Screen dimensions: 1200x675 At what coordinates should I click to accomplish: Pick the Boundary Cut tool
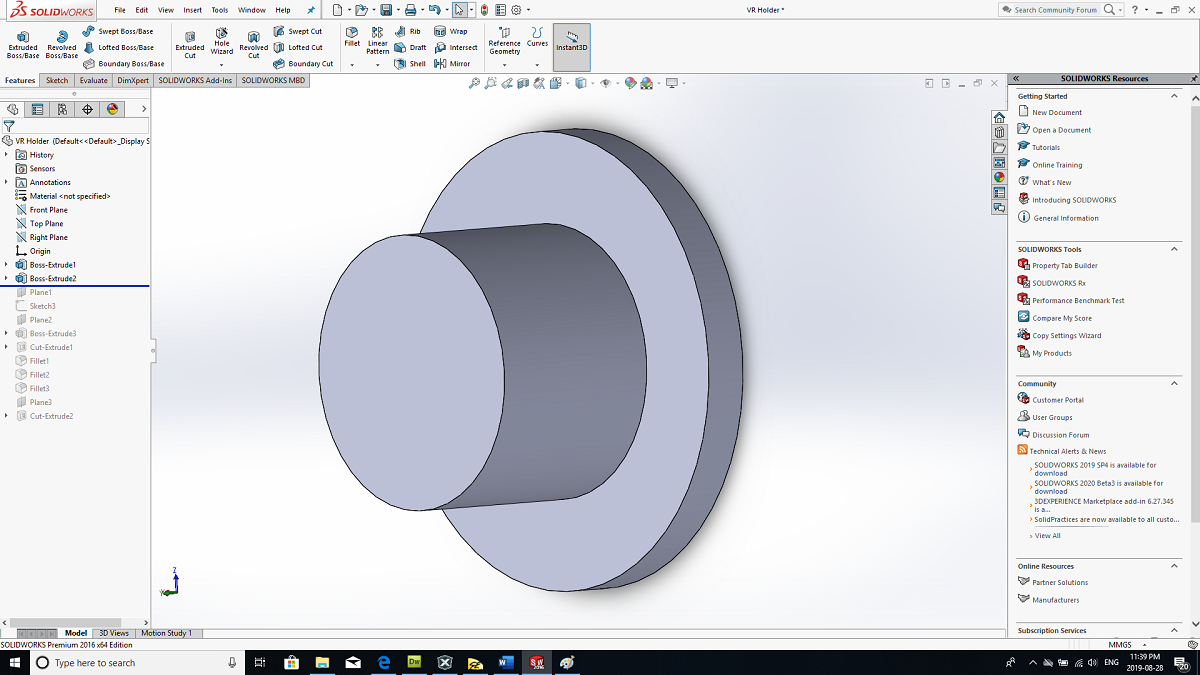pos(303,63)
